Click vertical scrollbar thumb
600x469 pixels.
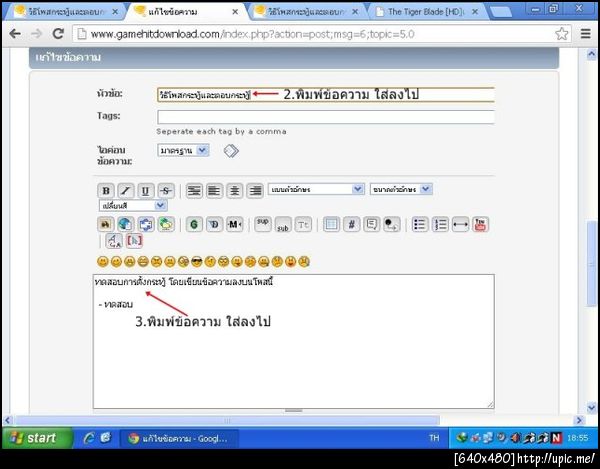591,263
